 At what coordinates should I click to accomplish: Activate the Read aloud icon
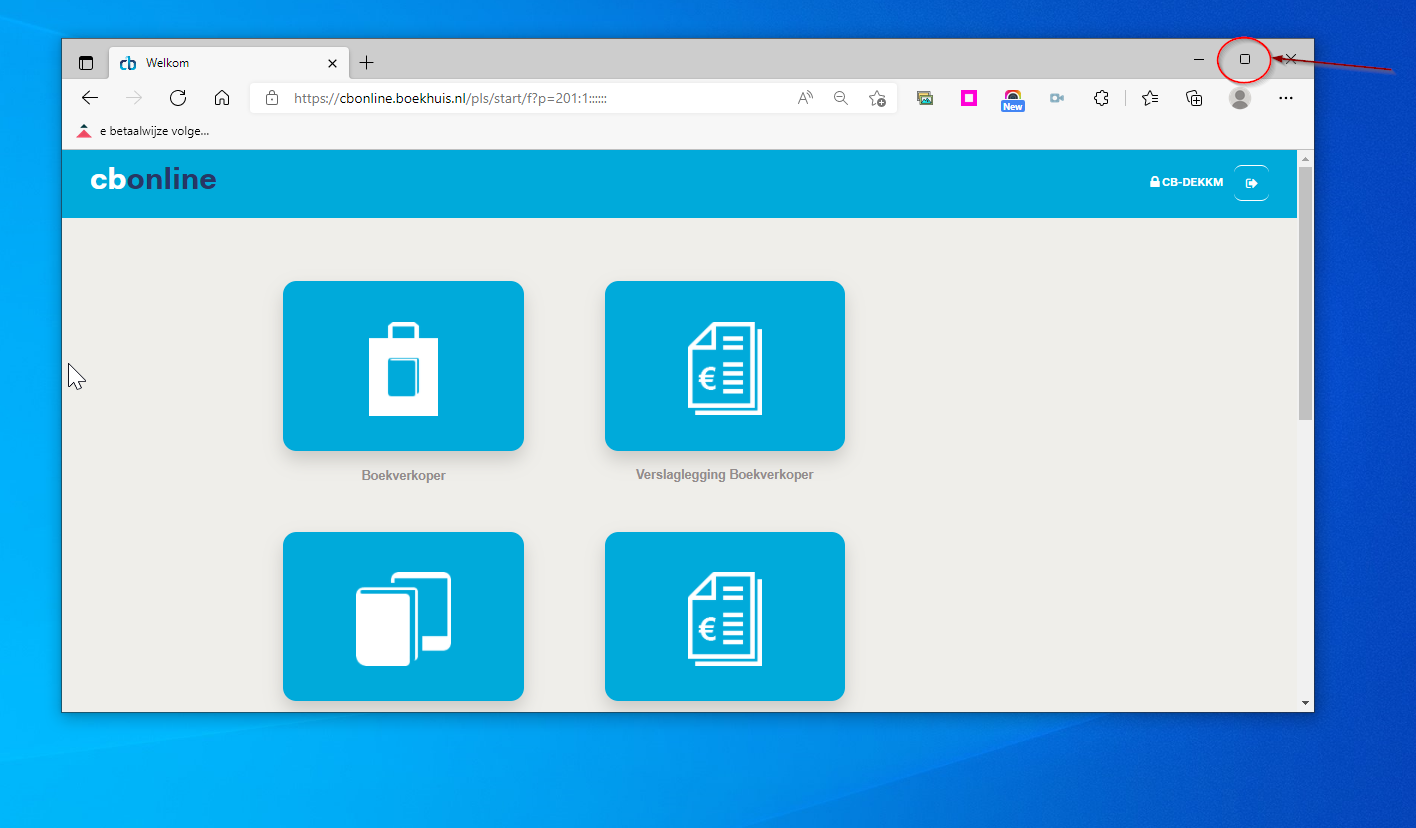point(806,98)
